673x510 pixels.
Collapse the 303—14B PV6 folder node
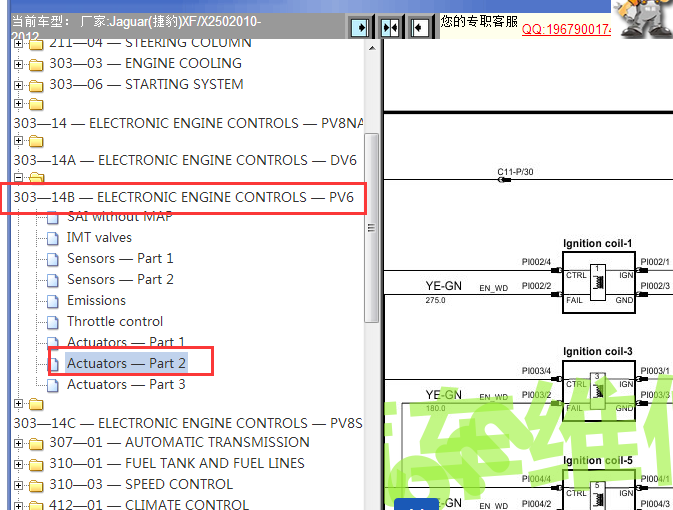point(18,177)
